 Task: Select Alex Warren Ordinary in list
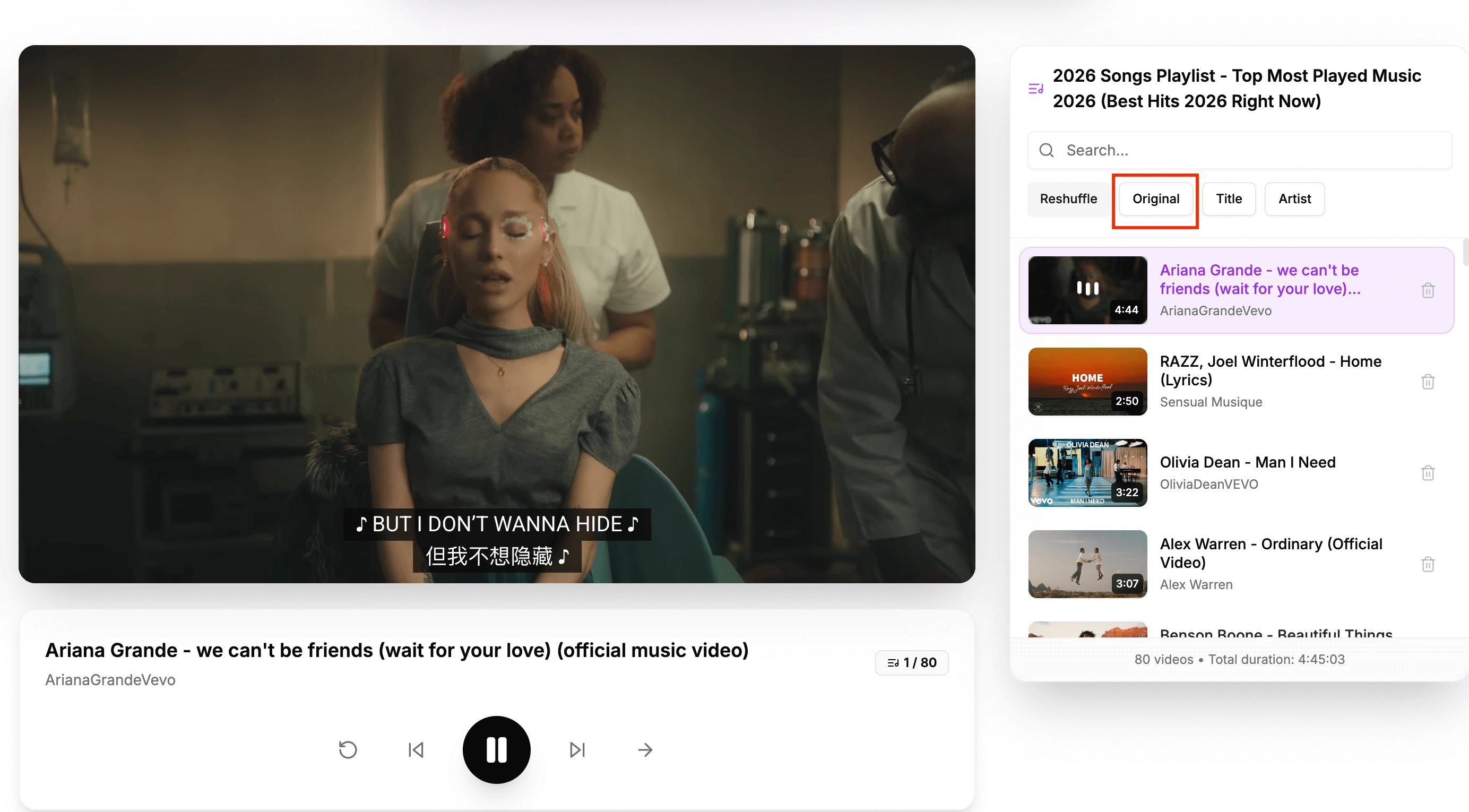click(1270, 553)
